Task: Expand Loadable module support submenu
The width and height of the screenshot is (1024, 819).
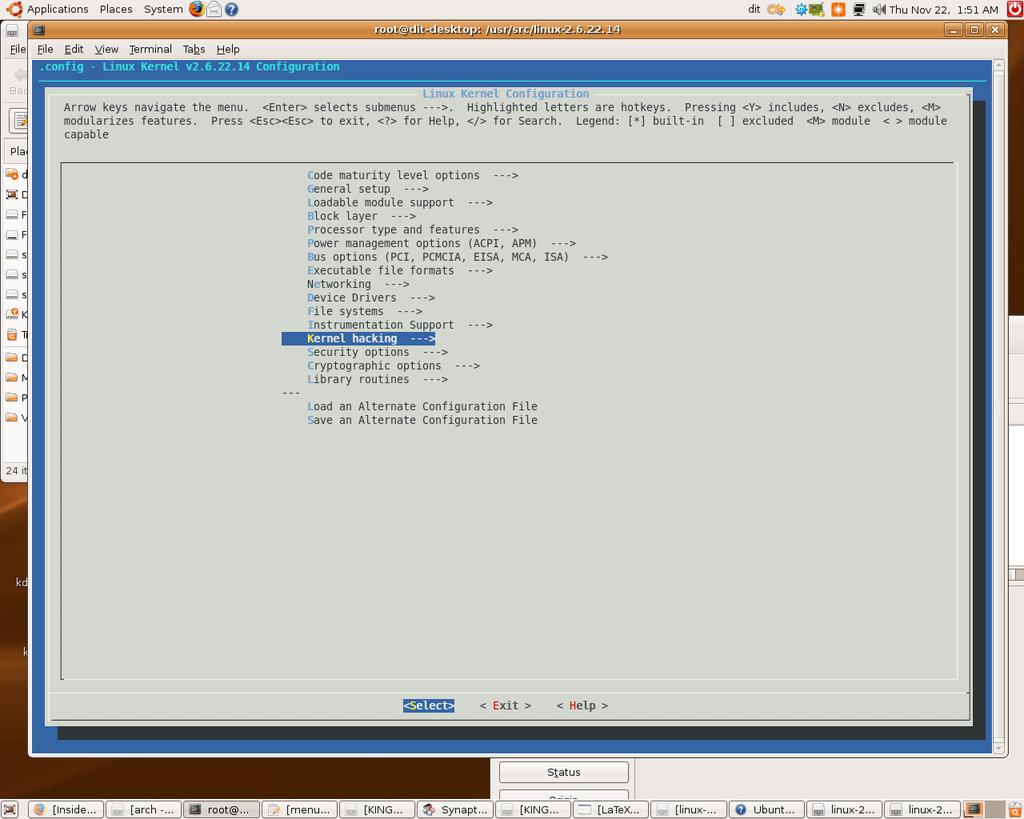Action: click(400, 202)
